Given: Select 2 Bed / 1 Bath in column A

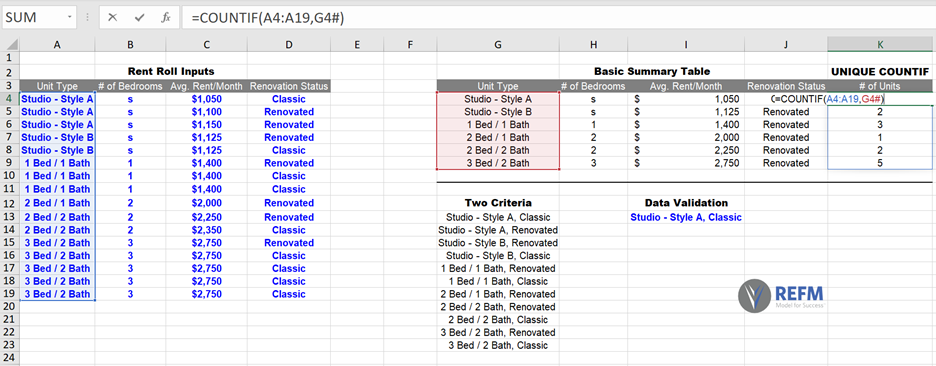Looking at the screenshot, I should 57,203.
